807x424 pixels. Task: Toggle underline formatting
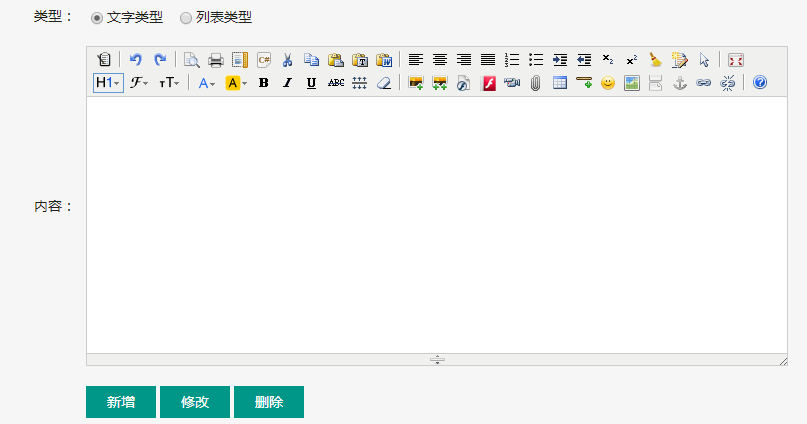coord(311,82)
